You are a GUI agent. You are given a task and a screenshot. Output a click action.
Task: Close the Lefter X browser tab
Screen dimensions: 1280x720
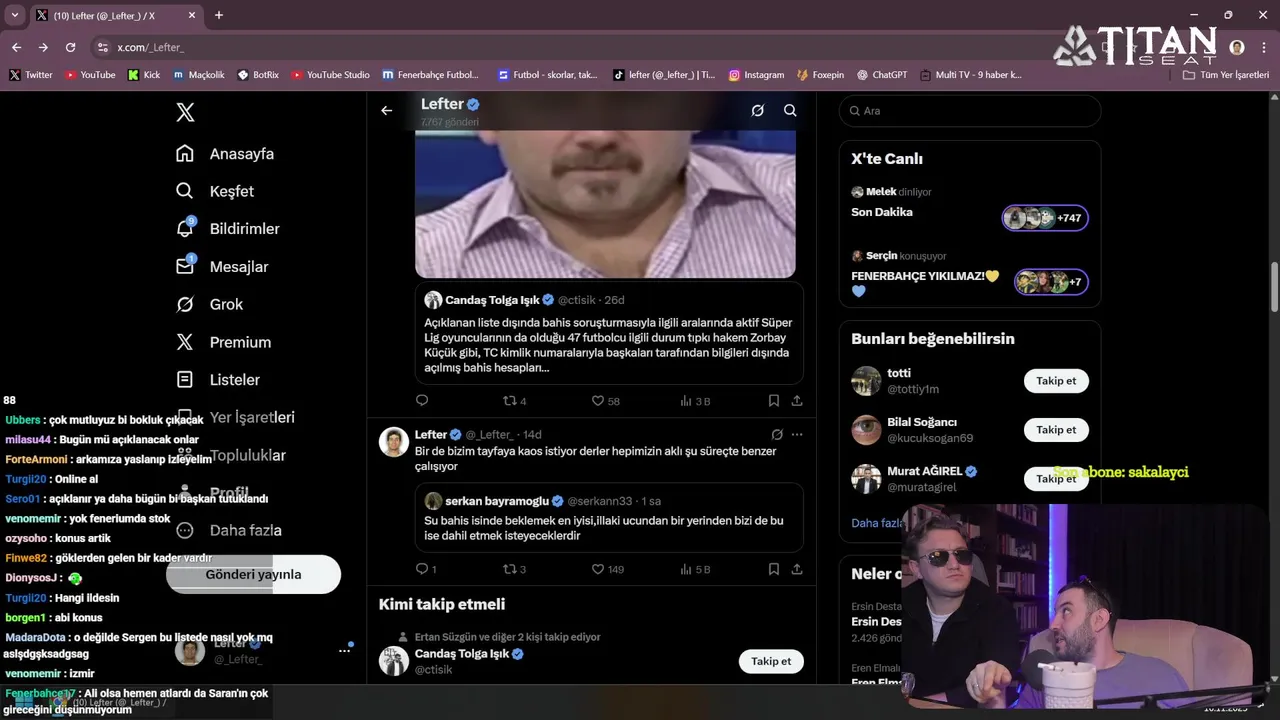(x=190, y=15)
